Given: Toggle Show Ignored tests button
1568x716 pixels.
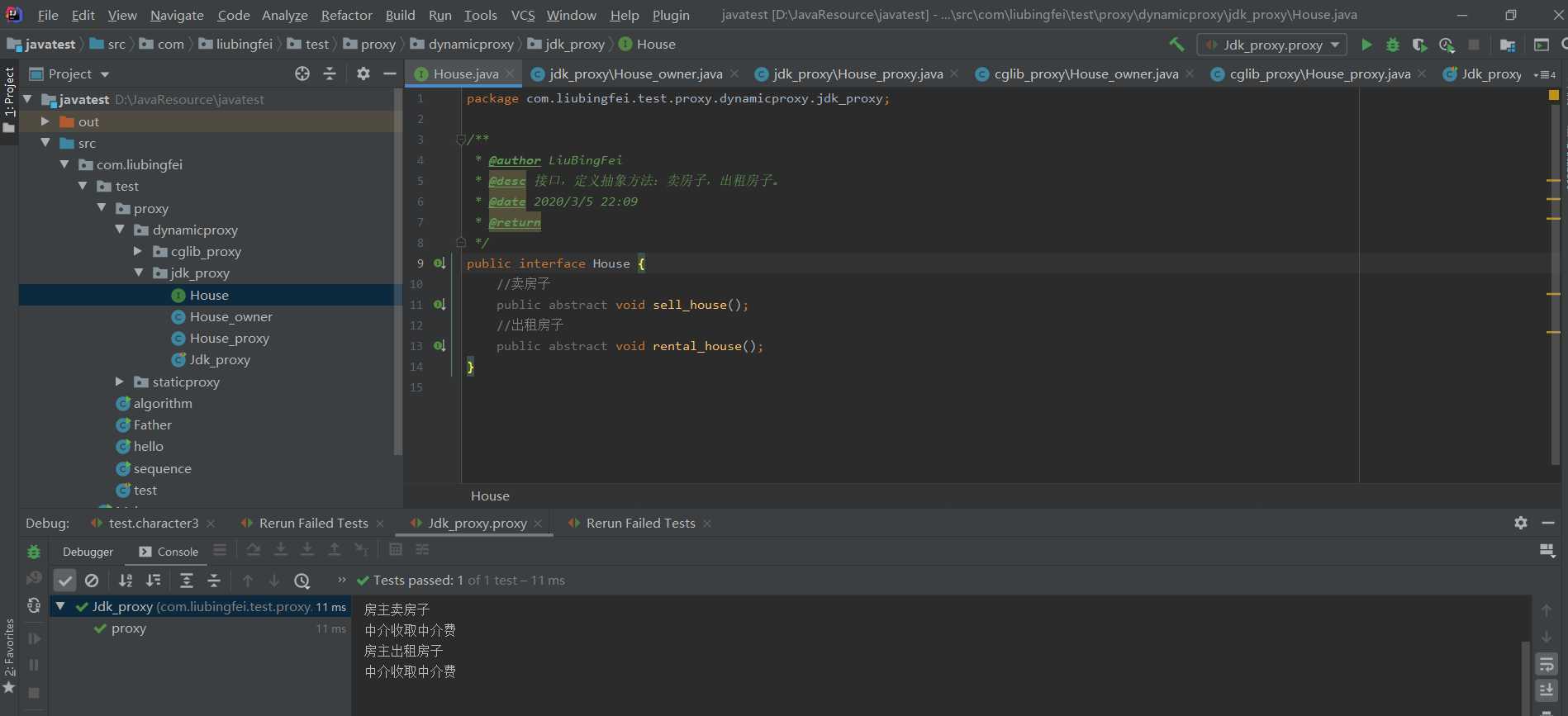Looking at the screenshot, I should coord(92,581).
